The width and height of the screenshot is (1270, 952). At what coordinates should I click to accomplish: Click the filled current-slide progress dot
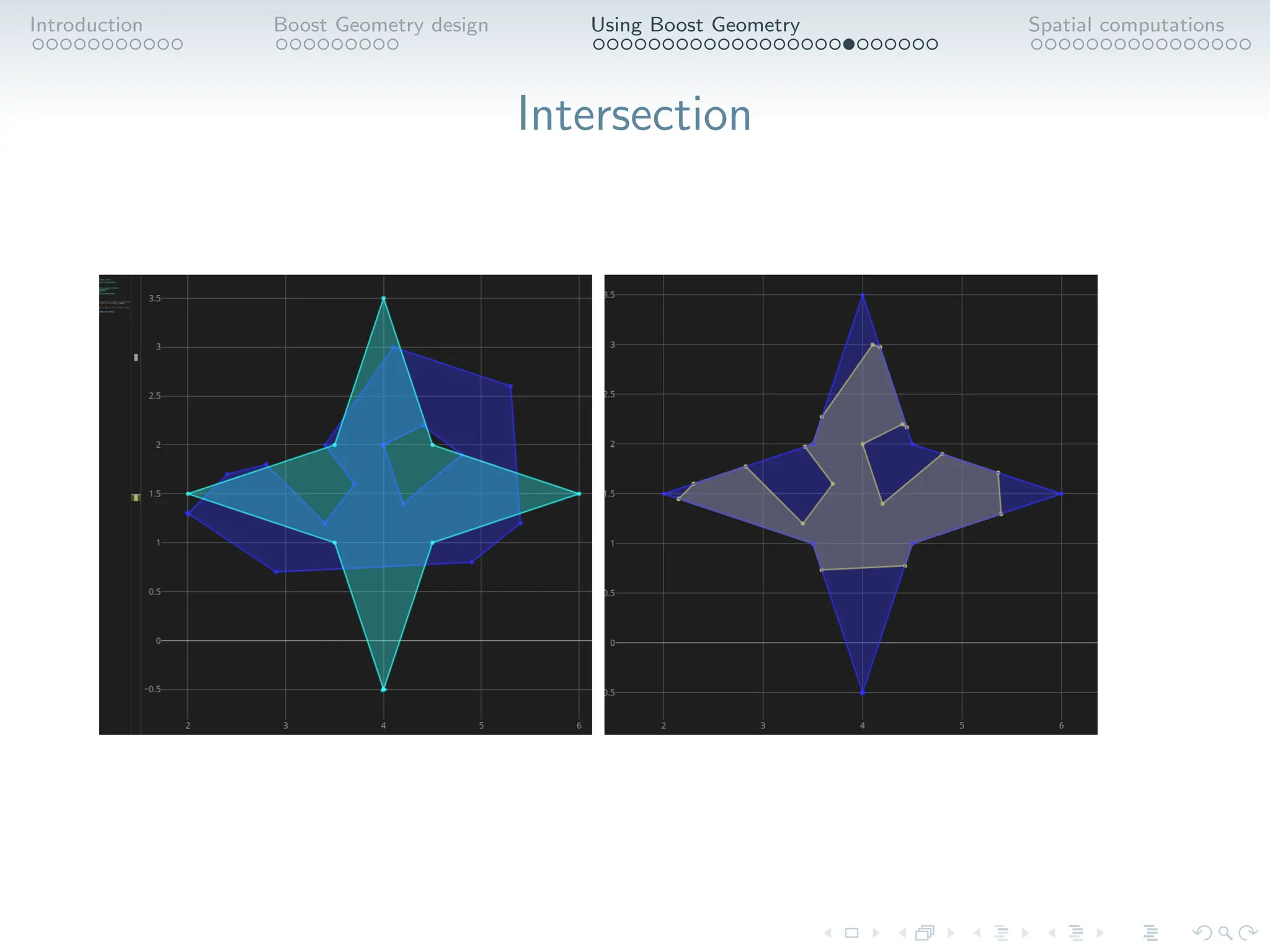(x=849, y=45)
